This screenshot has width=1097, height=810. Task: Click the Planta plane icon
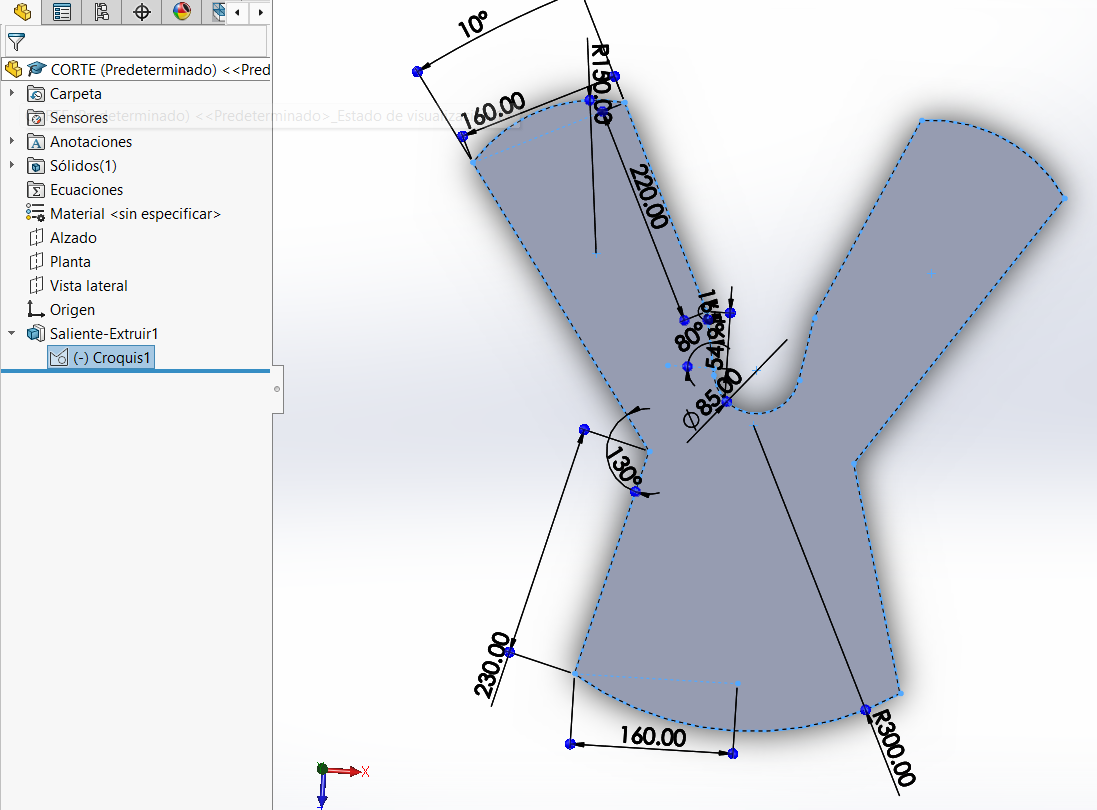36,262
